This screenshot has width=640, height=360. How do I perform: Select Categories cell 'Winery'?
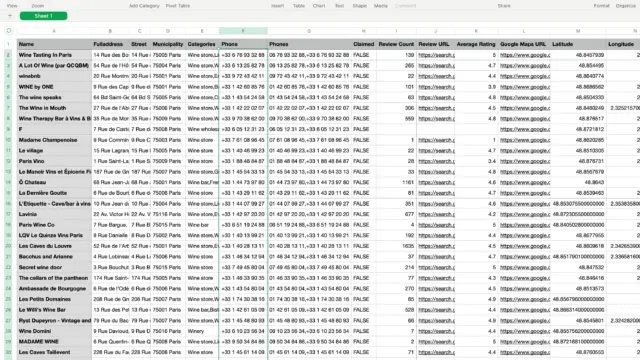coord(202,331)
